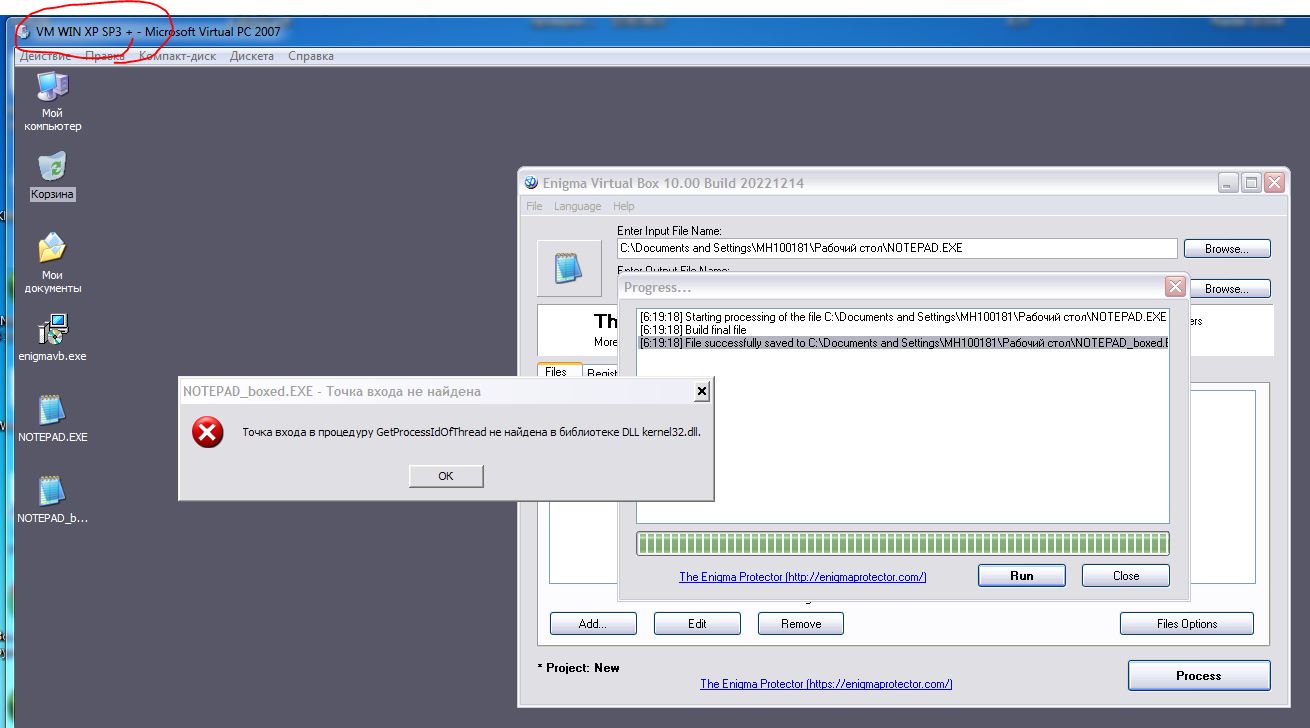Image resolution: width=1310 pixels, height=728 pixels.
Task: Select the 'Build final file' log line
Action: (693, 330)
